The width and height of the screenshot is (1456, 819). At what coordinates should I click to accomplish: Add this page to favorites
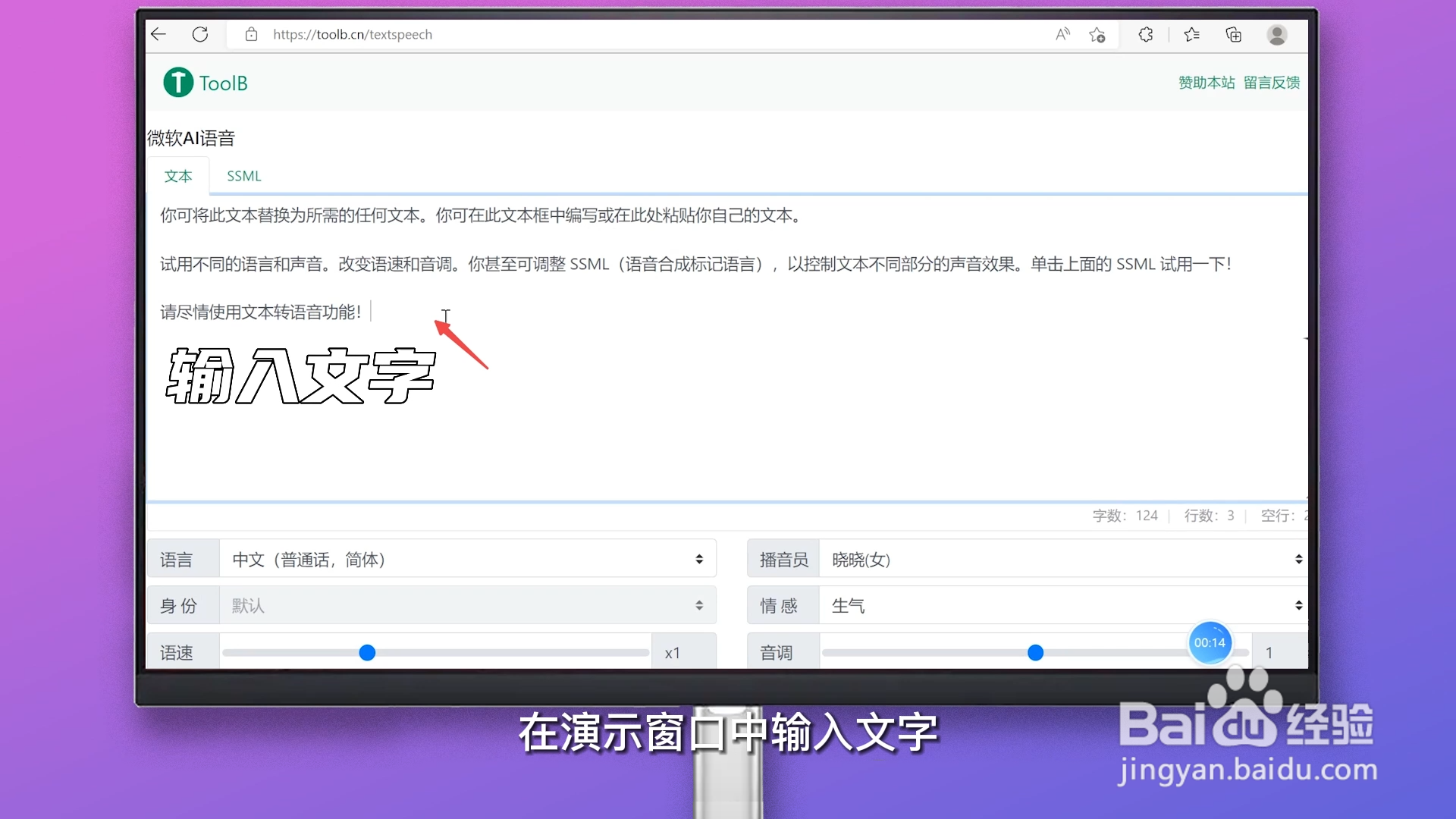pyautogui.click(x=1097, y=35)
